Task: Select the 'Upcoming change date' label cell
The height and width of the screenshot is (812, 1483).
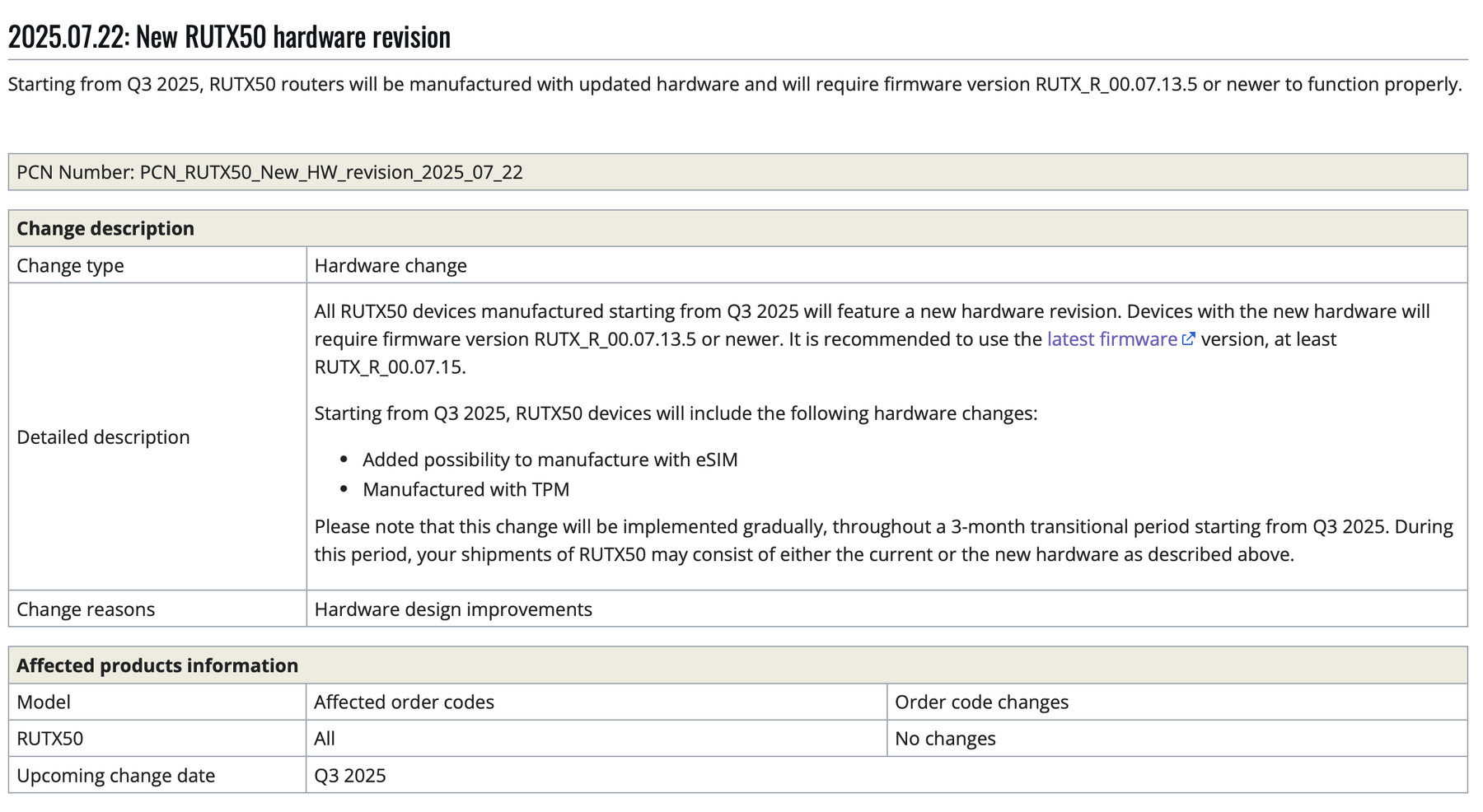Action: pyautogui.click(x=157, y=775)
